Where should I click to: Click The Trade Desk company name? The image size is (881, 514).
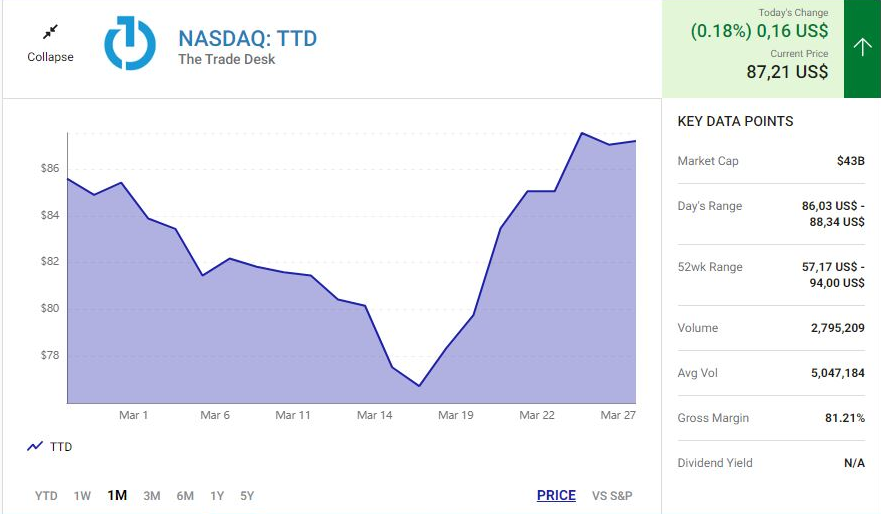(226, 59)
